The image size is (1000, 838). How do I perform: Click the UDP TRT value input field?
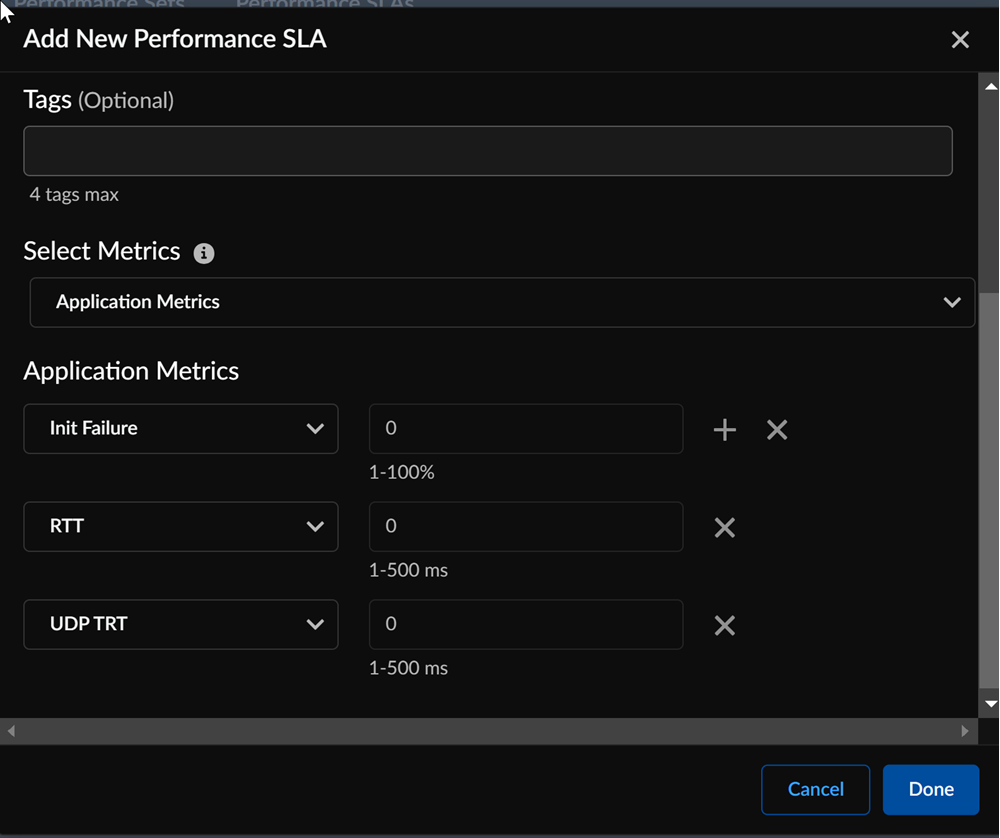click(526, 625)
